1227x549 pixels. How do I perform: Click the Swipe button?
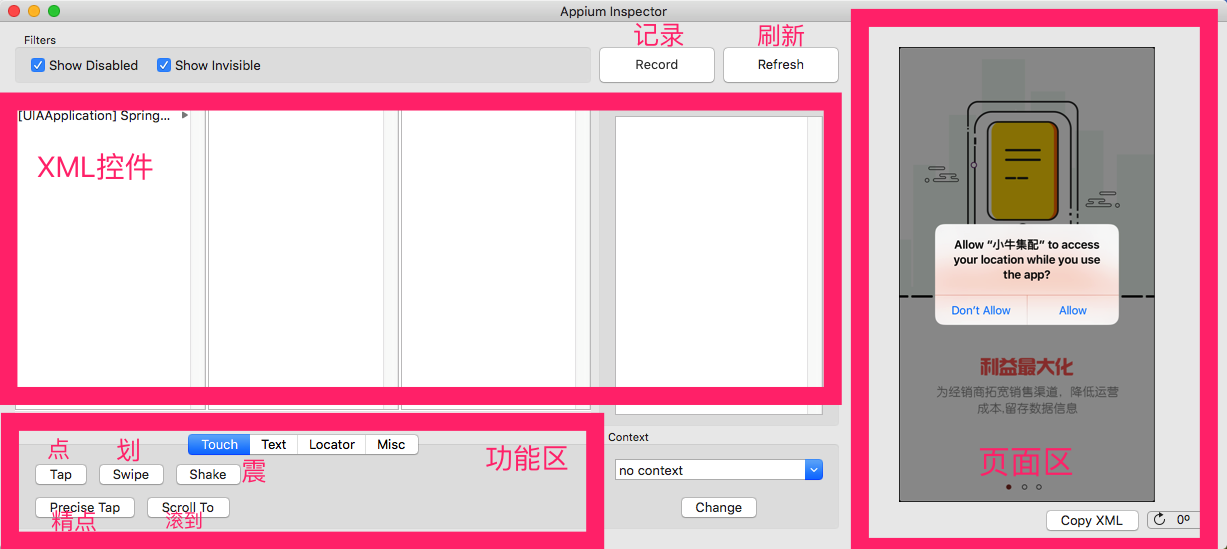[x=131, y=475]
